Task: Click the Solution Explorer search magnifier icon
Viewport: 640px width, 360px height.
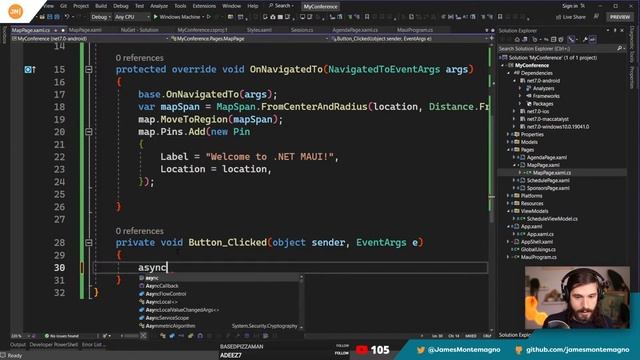Action: click(620, 49)
